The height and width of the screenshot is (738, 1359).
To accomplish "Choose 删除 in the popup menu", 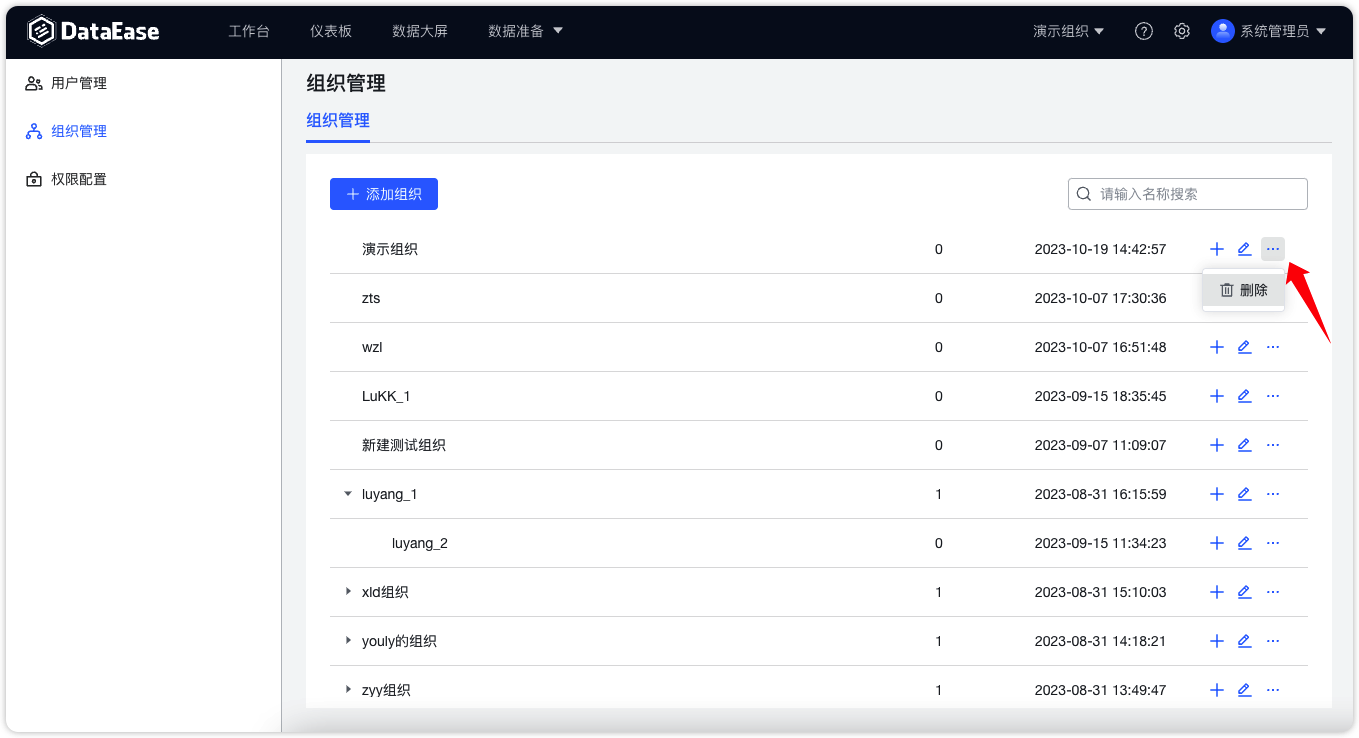I will (x=1244, y=290).
